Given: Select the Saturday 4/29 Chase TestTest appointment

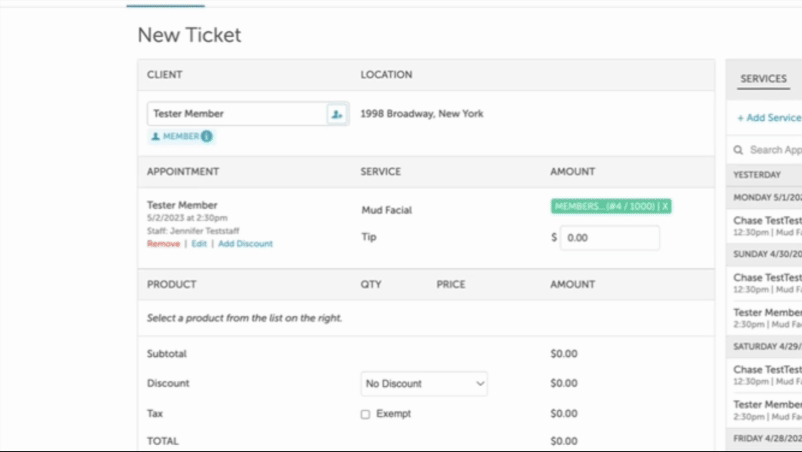Looking at the screenshot, I should coord(767,375).
